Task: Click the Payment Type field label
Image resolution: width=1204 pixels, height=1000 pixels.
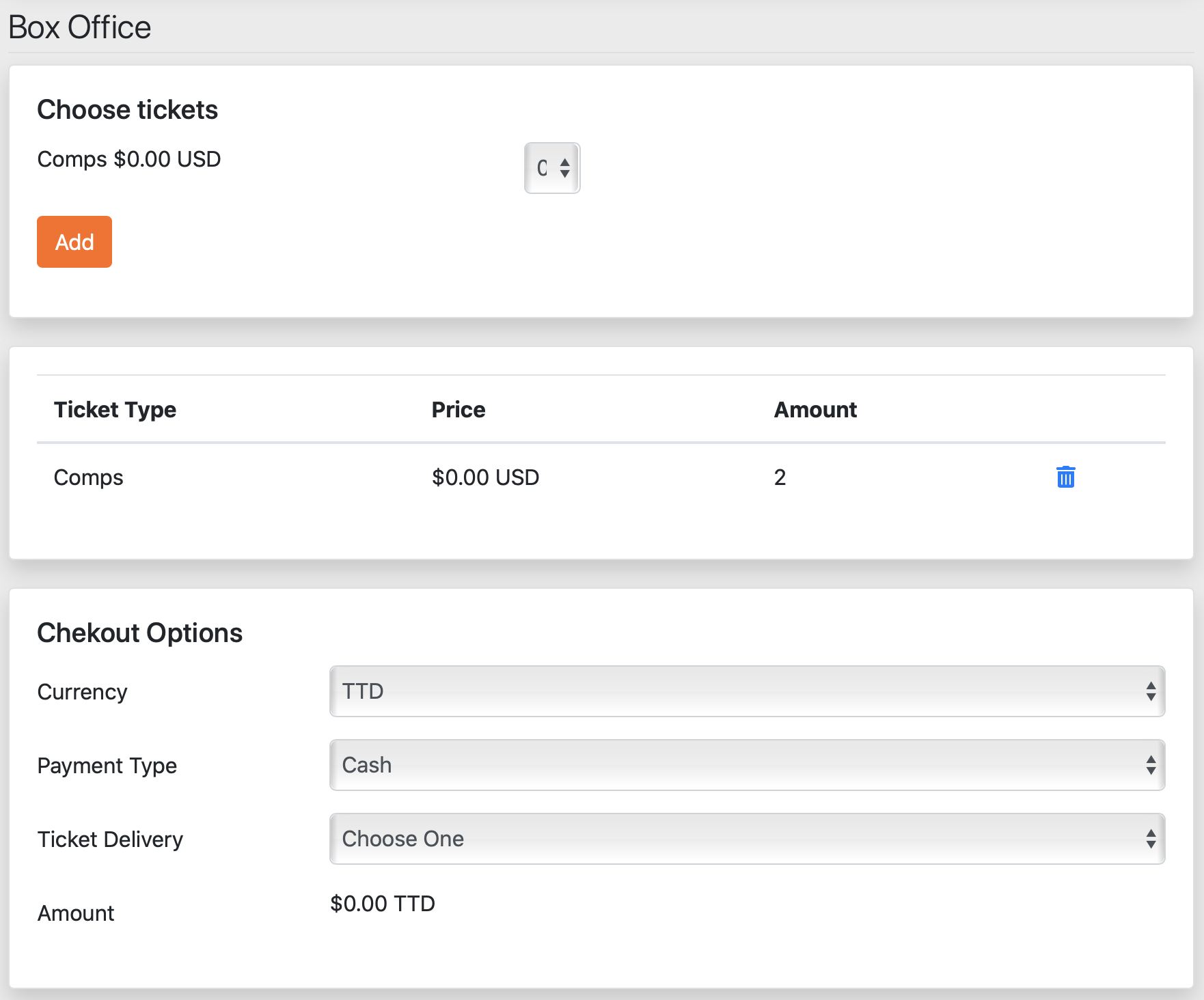Action: point(107,766)
